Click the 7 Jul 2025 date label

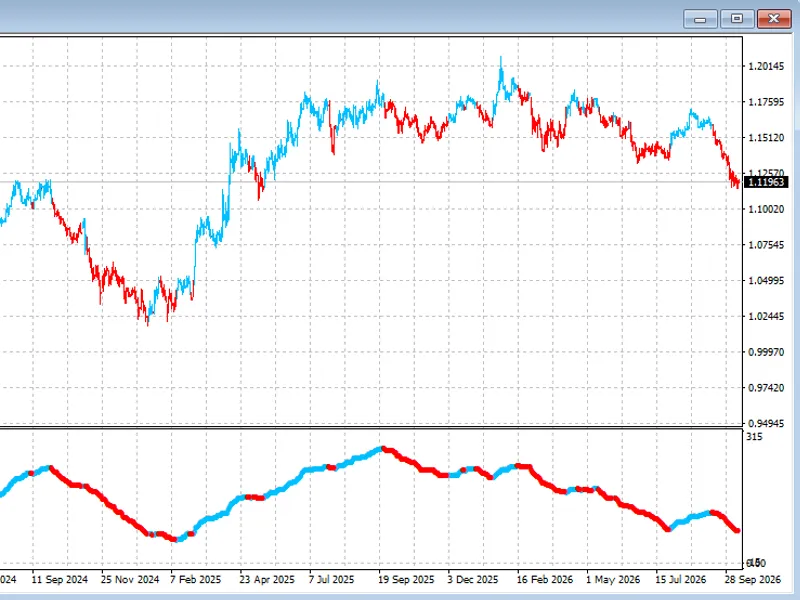tap(331, 580)
